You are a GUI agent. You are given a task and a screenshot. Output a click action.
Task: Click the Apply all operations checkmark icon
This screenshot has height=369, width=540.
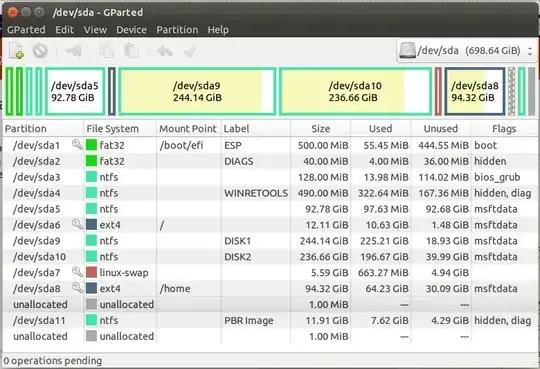click(190, 51)
